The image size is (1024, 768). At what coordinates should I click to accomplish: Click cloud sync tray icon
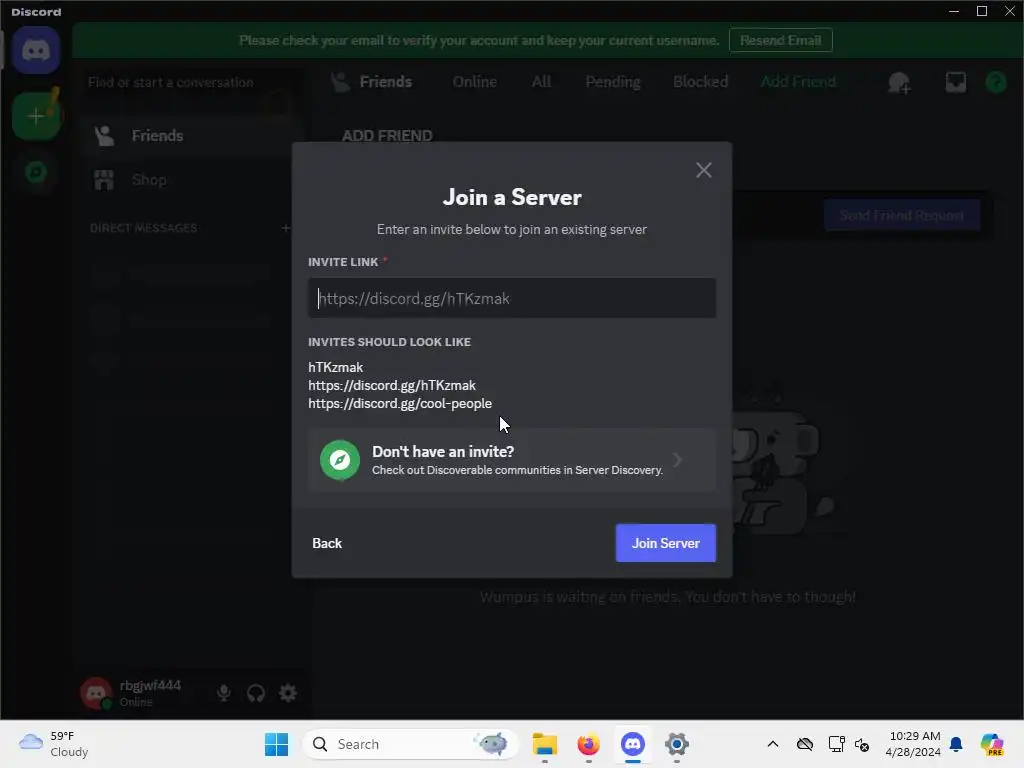click(x=805, y=744)
